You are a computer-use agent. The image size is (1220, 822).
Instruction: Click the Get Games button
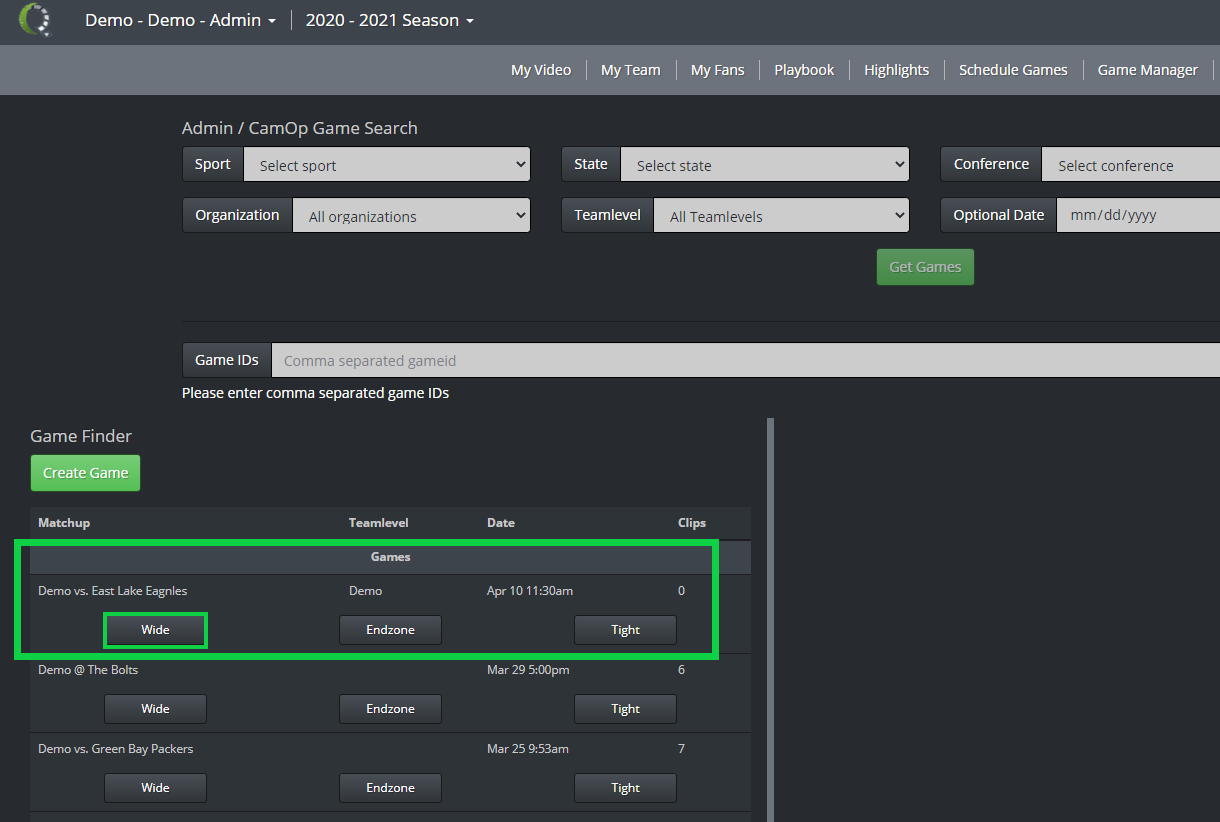(925, 267)
